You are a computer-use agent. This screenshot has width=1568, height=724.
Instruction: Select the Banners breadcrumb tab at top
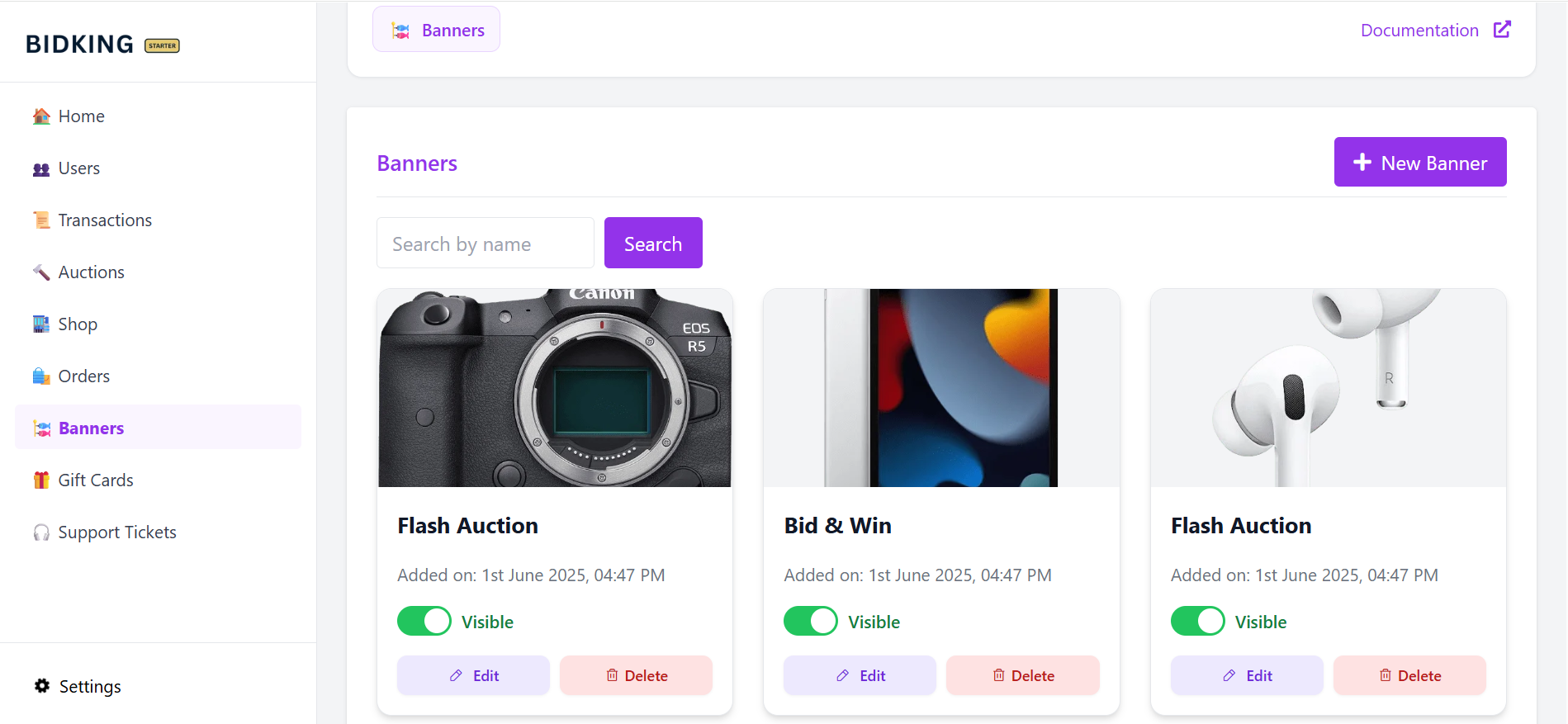point(437,30)
